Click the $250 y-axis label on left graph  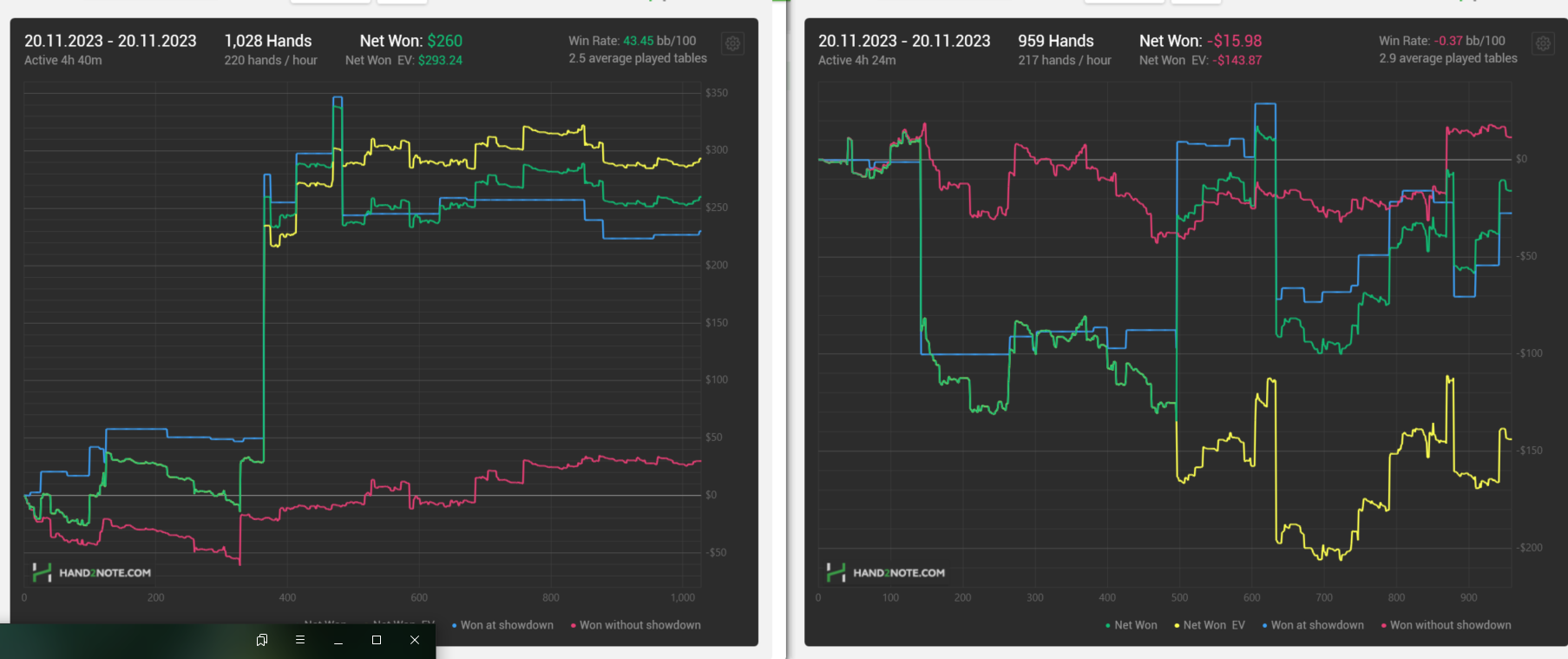[x=717, y=208]
